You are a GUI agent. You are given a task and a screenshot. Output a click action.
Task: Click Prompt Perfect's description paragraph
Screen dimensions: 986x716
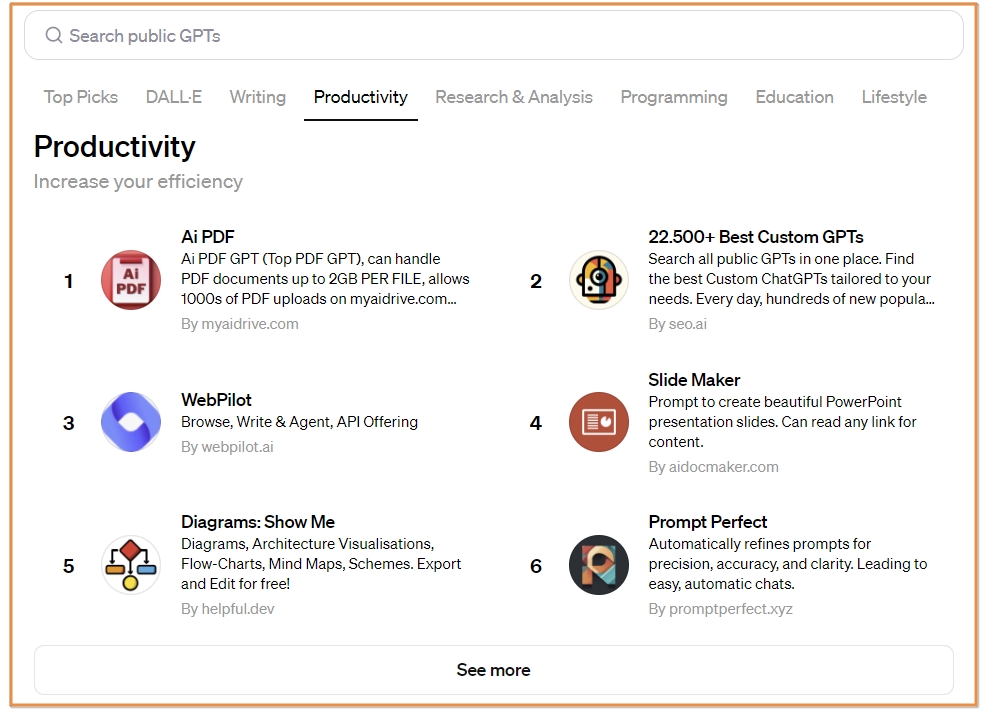click(788, 564)
